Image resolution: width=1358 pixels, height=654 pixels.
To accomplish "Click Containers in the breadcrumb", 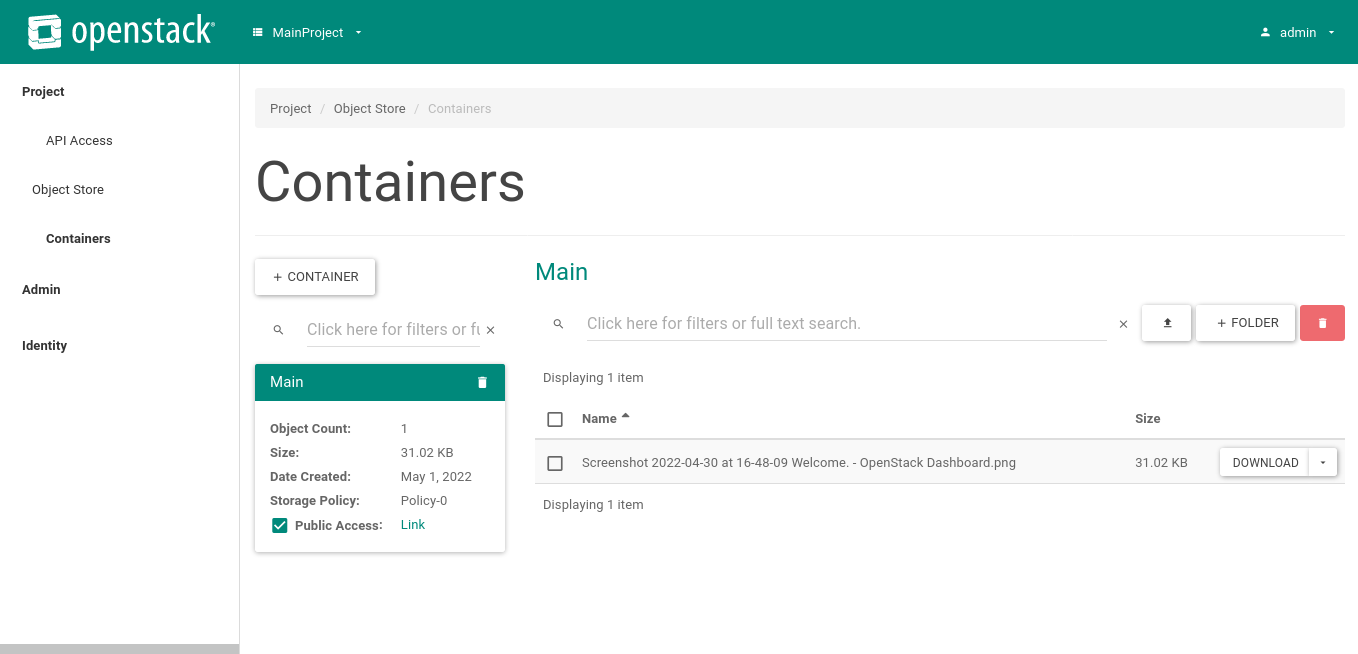I will click(460, 109).
